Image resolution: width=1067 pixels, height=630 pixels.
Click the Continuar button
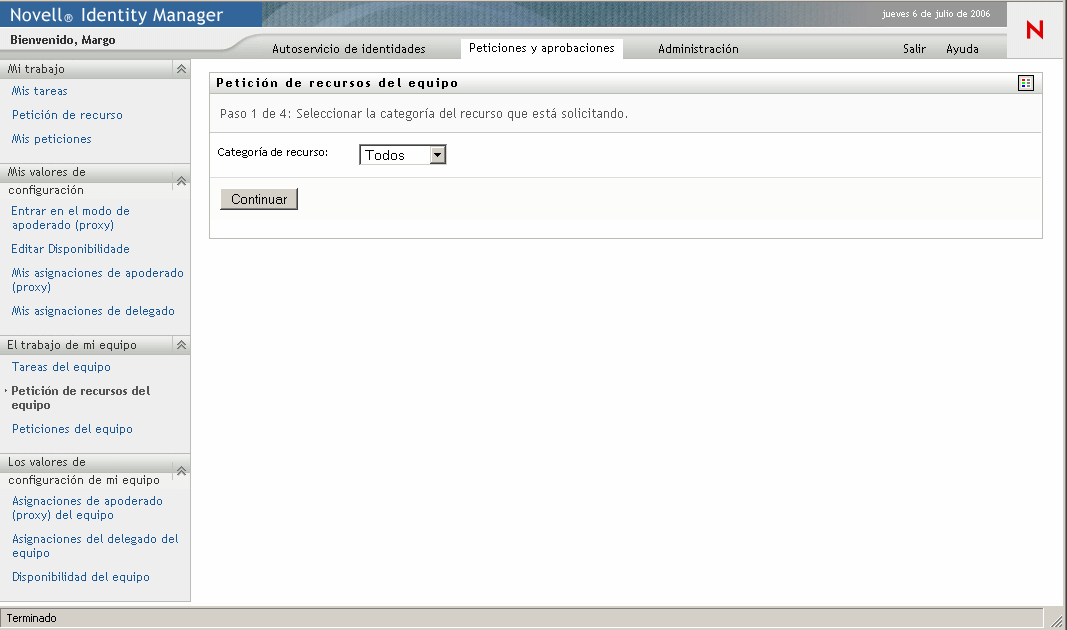259,199
